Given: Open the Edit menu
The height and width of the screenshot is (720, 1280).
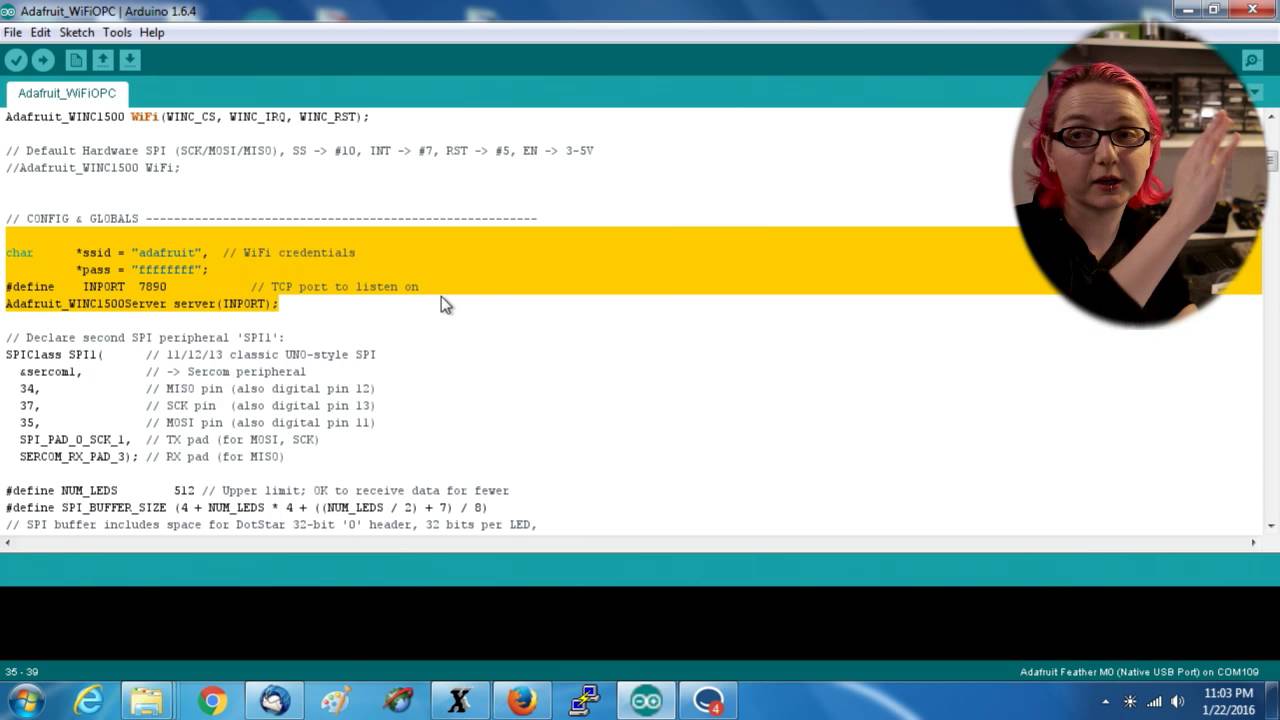Looking at the screenshot, I should [x=41, y=33].
